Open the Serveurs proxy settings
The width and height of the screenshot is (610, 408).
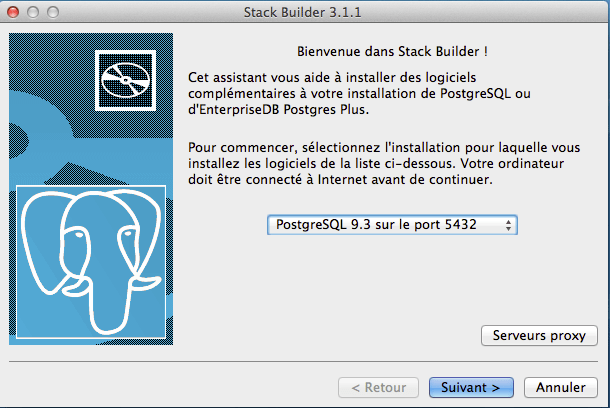click(x=538, y=336)
